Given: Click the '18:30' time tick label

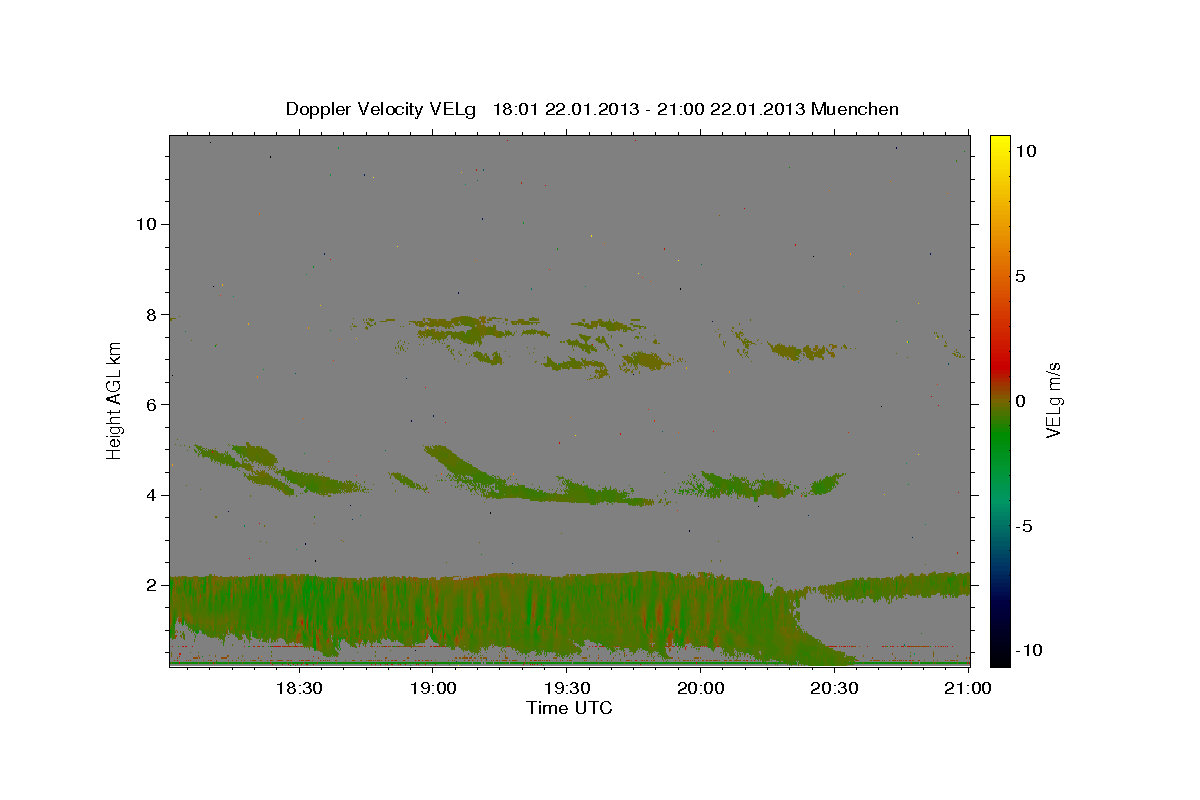Looking at the screenshot, I should point(298,689).
